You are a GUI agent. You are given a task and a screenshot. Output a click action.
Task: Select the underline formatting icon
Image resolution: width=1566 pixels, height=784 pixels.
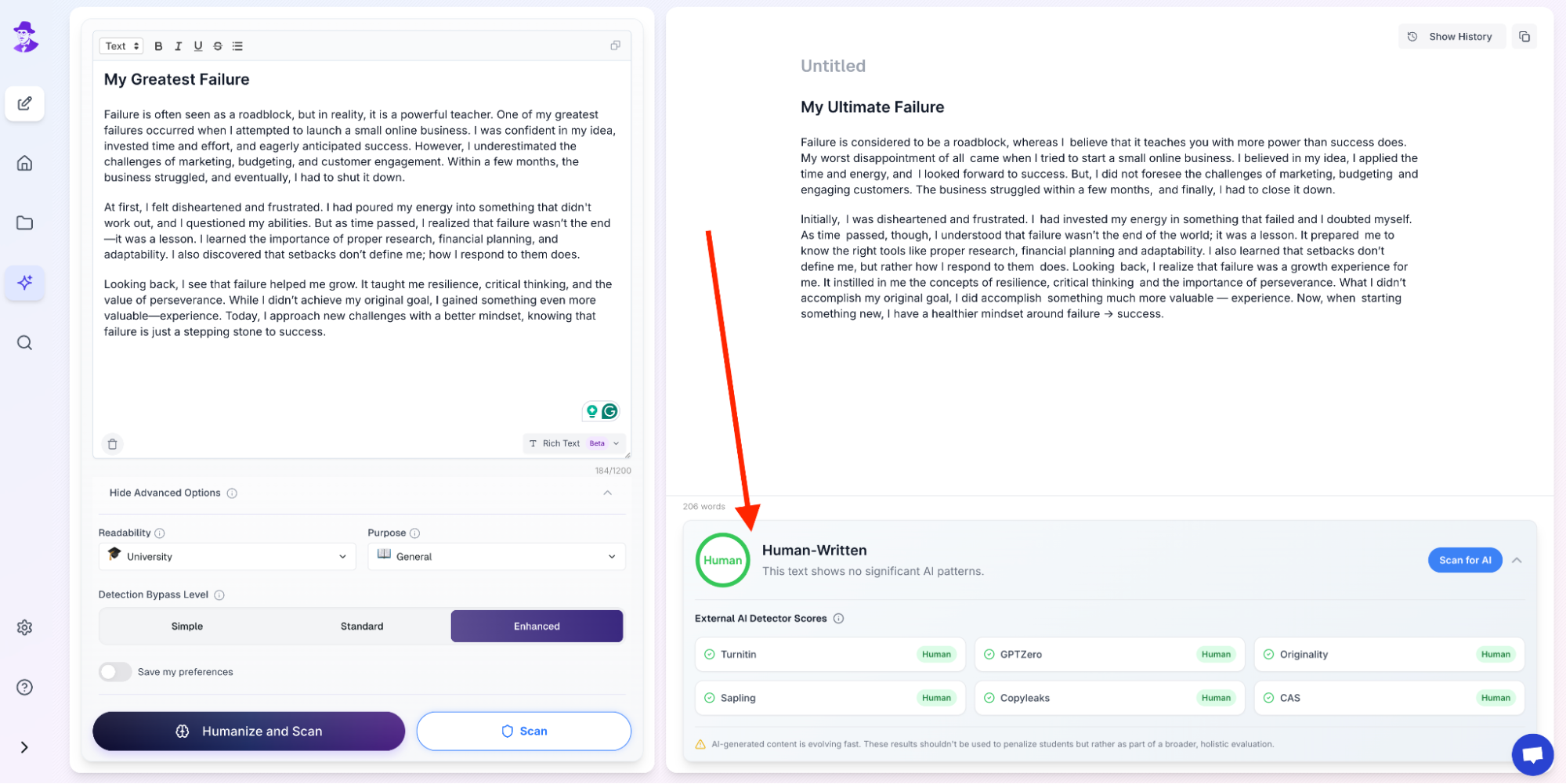click(197, 45)
